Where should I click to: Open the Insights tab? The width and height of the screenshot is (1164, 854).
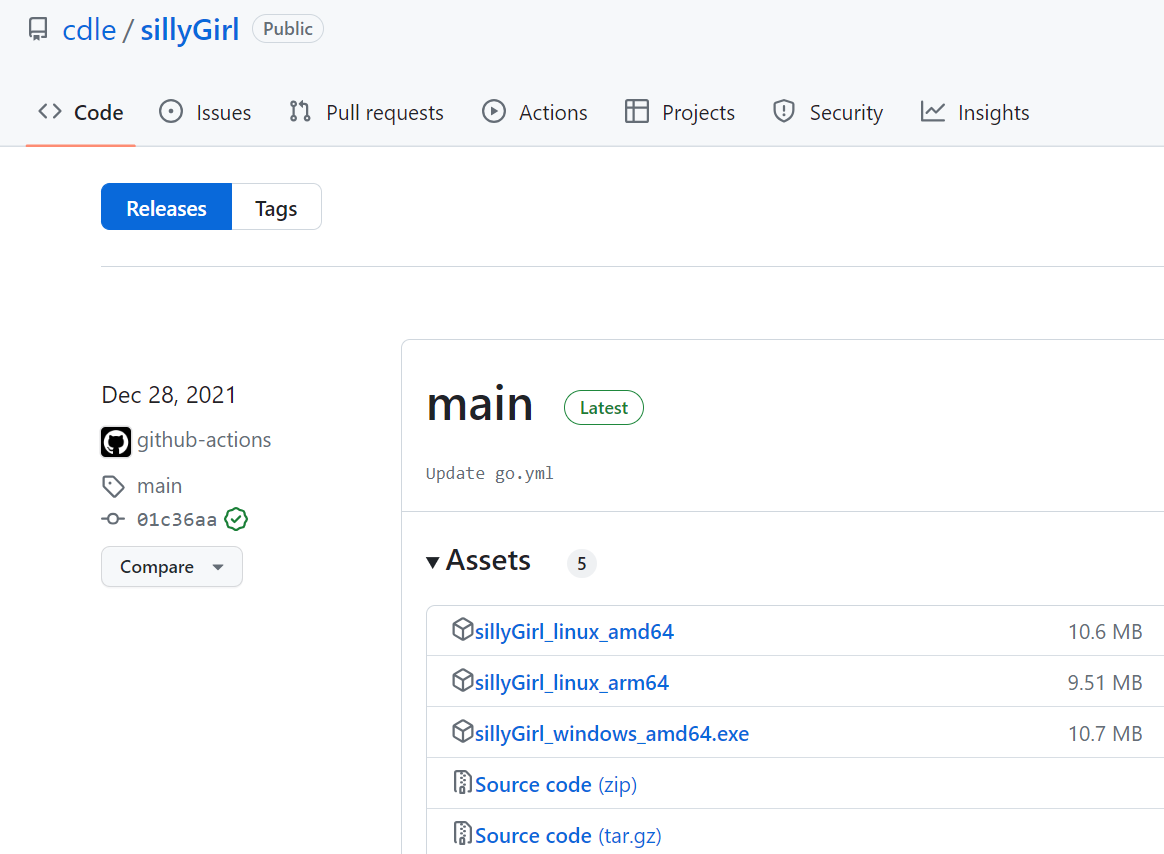coord(975,112)
